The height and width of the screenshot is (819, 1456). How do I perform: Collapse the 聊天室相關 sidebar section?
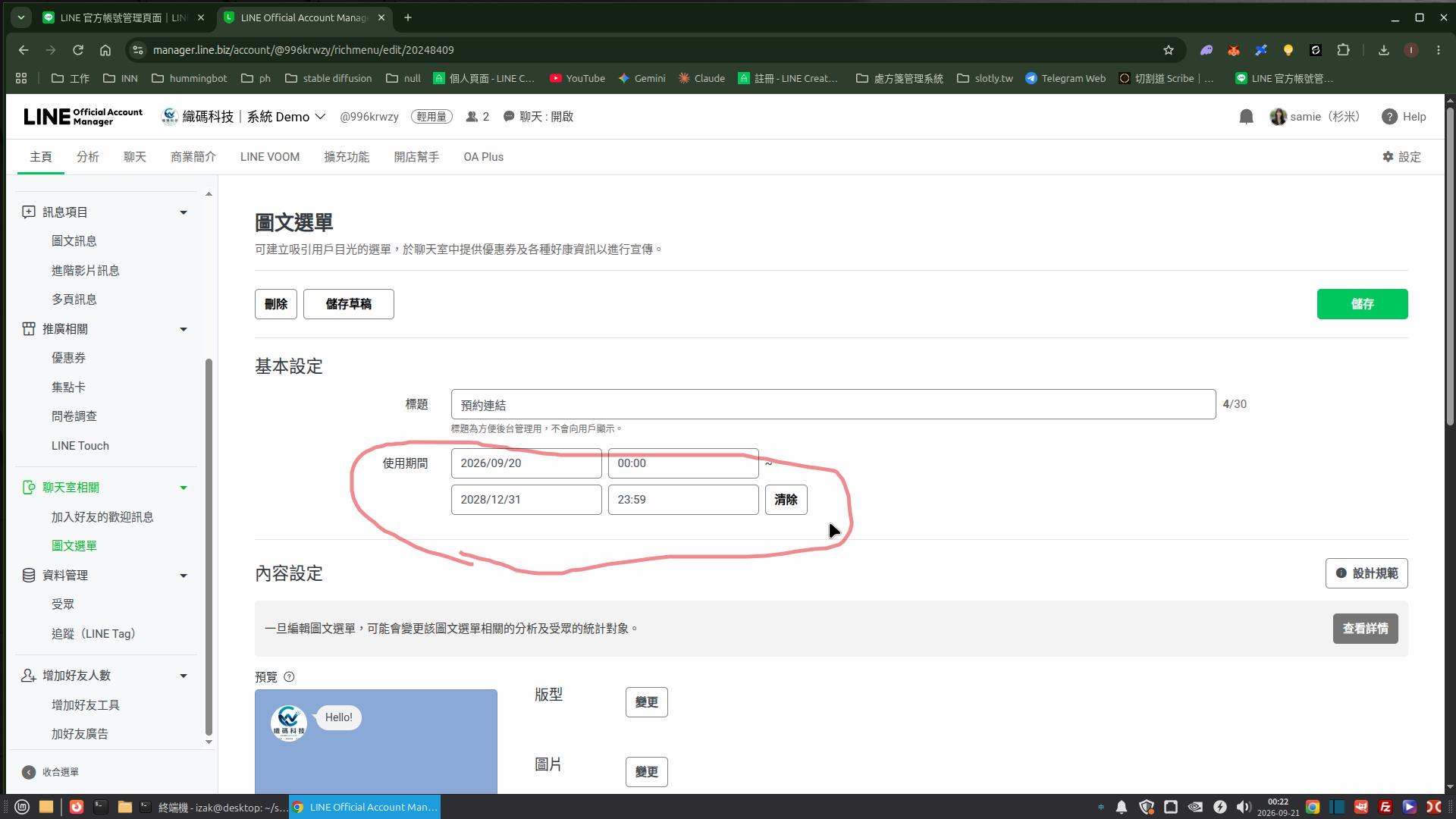click(183, 488)
